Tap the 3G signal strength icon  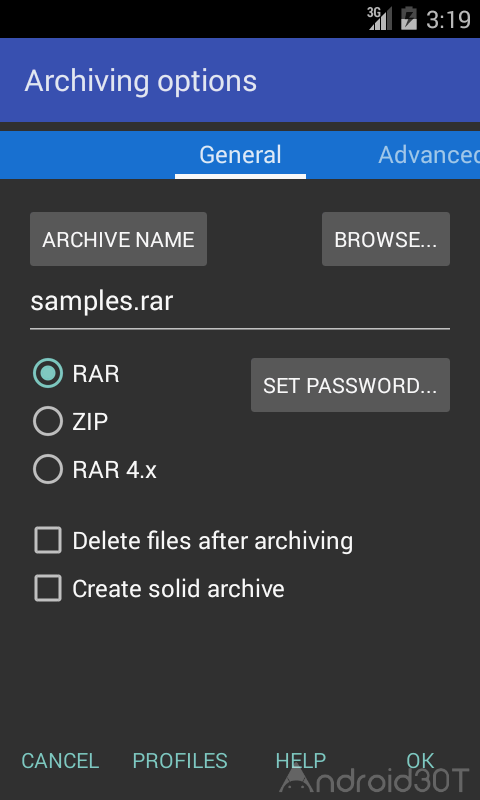tap(380, 18)
